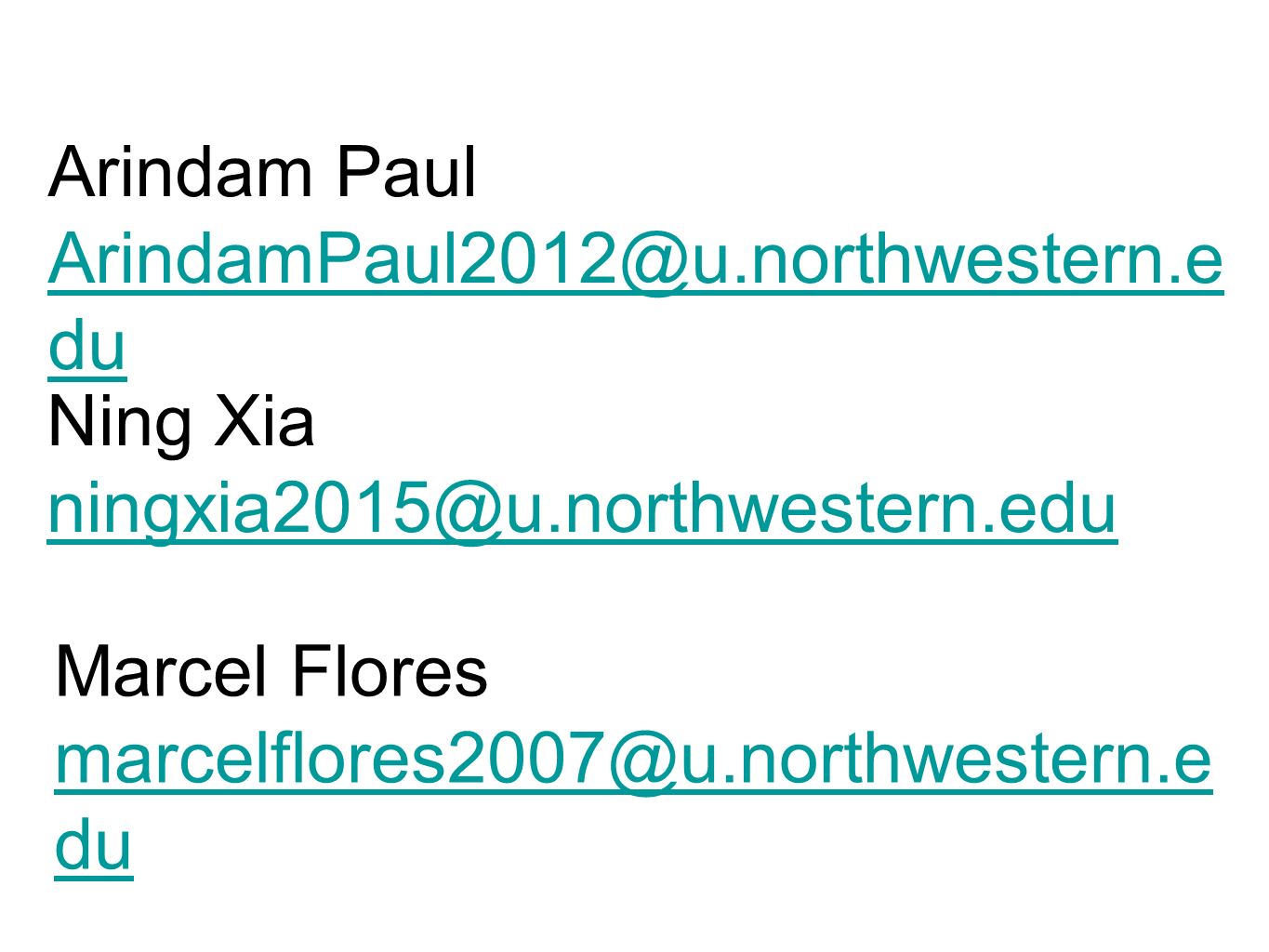The width and height of the screenshot is (1269, 952).
Task: Click the wrapped "du" below Arindam's email
Action: (x=86, y=346)
